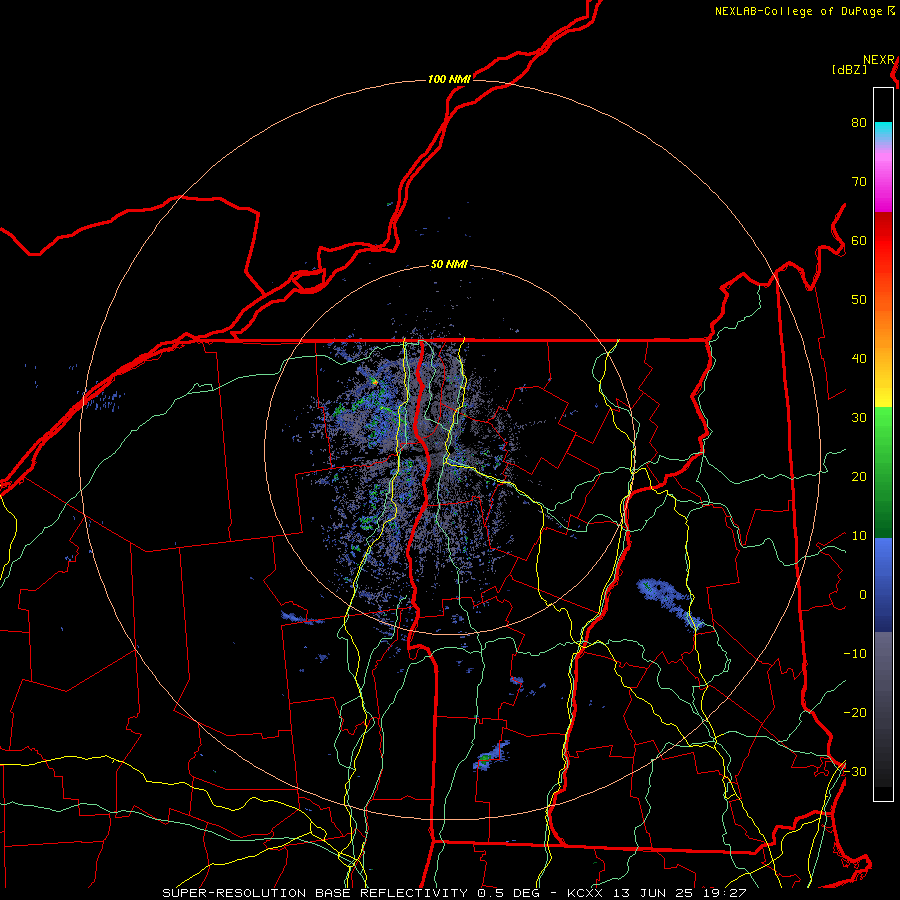Viewport: 900px width, 900px height.
Task: Click the 80 dBZ scale value
Action: pyautogui.click(x=859, y=123)
